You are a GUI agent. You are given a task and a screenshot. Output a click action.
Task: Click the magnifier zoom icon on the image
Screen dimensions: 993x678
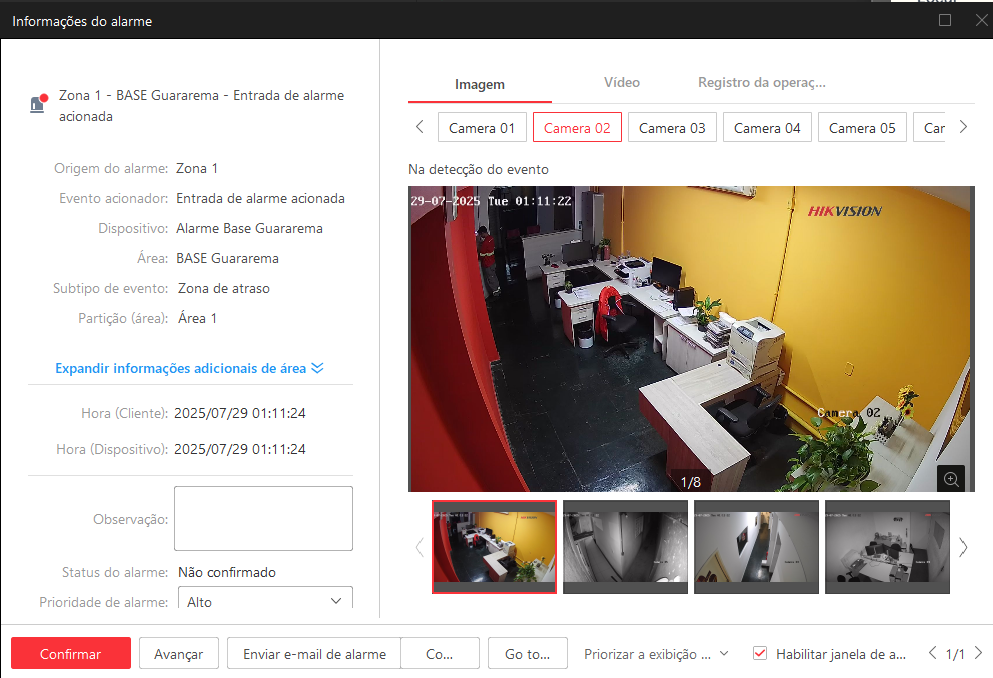click(951, 479)
